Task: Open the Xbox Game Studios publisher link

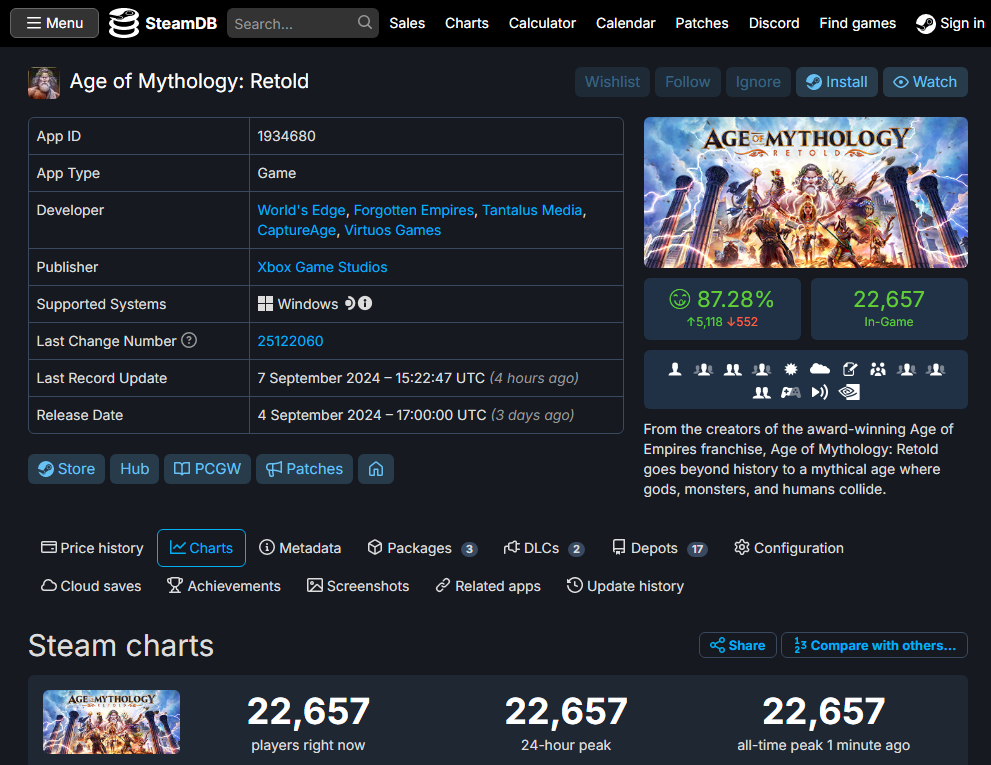Action: tap(321, 267)
